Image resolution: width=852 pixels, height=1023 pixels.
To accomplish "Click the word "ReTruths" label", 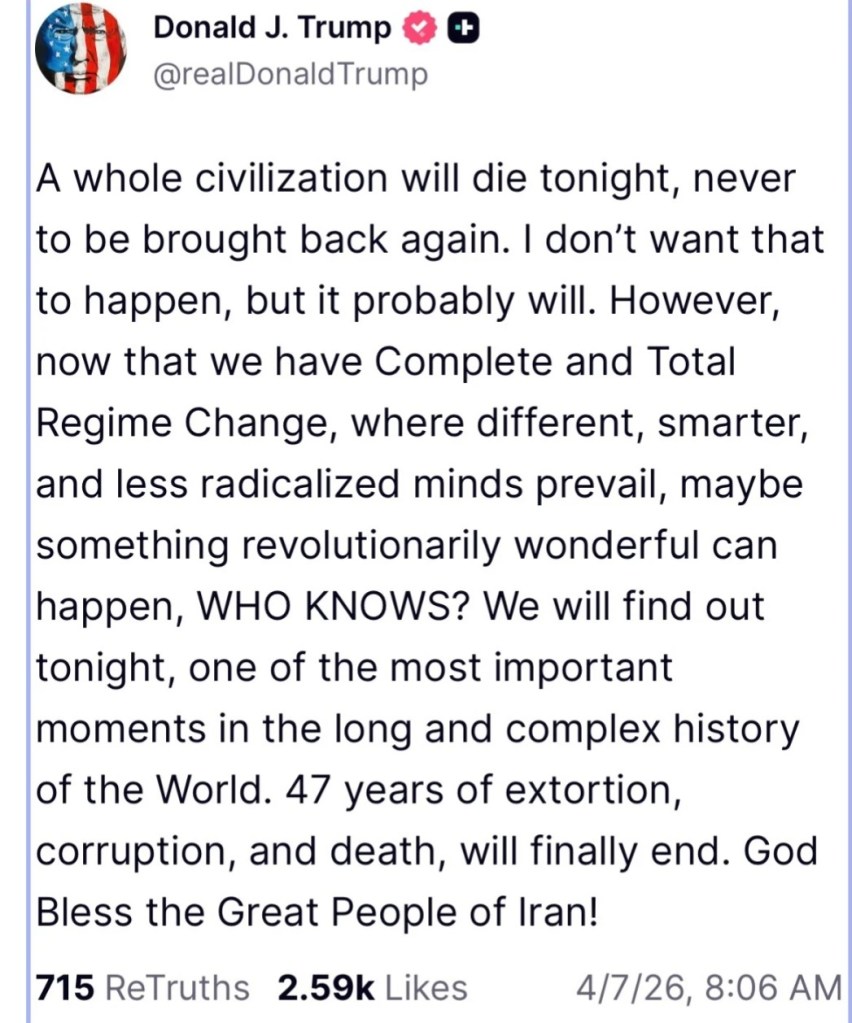I will coord(177,988).
